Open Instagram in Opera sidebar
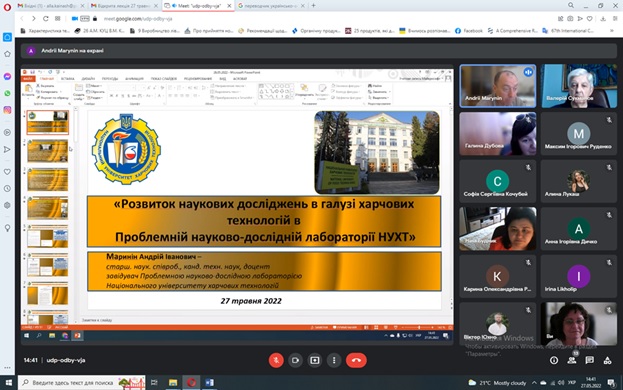Image resolution: width=623 pixels, height=390 pixels. 7,110
